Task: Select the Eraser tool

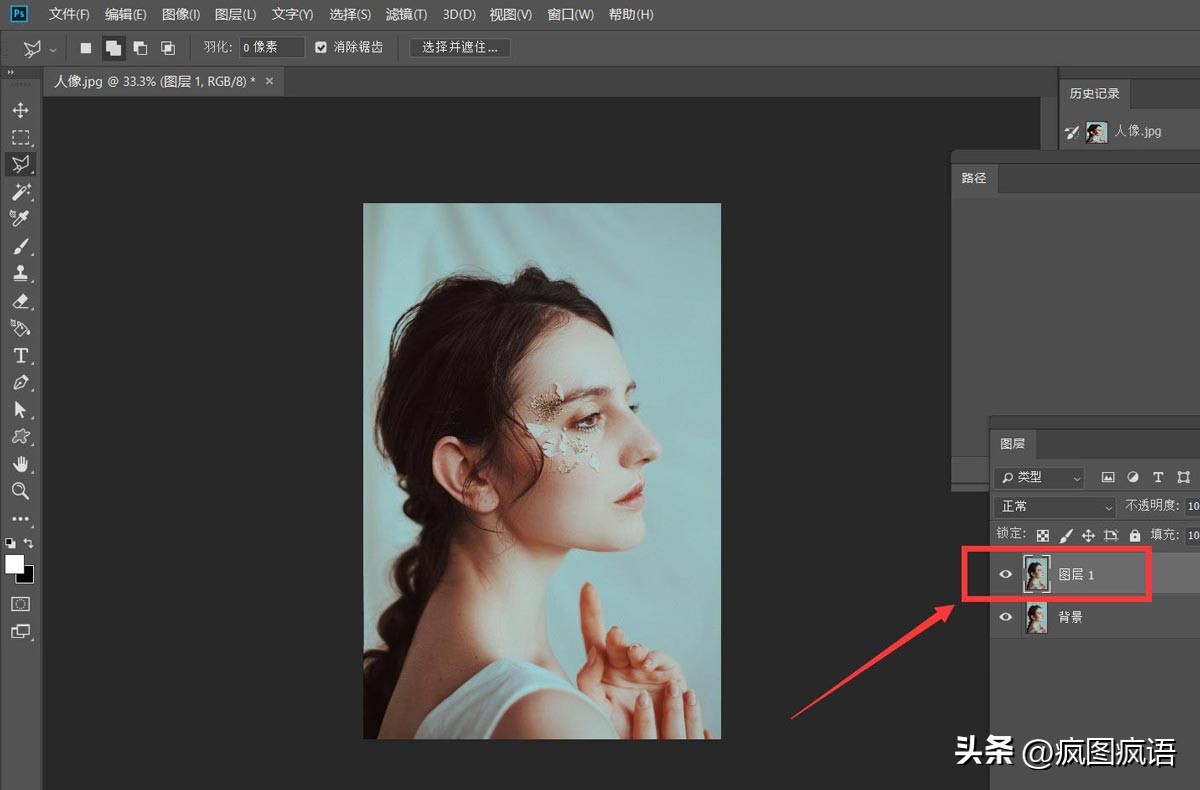Action: point(20,301)
